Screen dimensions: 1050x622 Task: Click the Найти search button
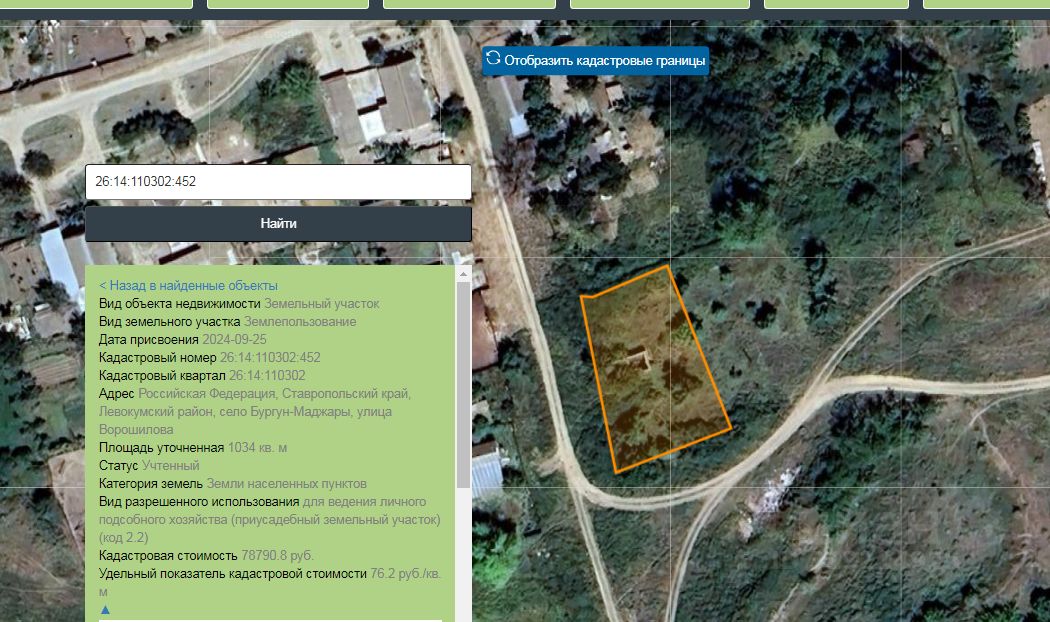278,224
